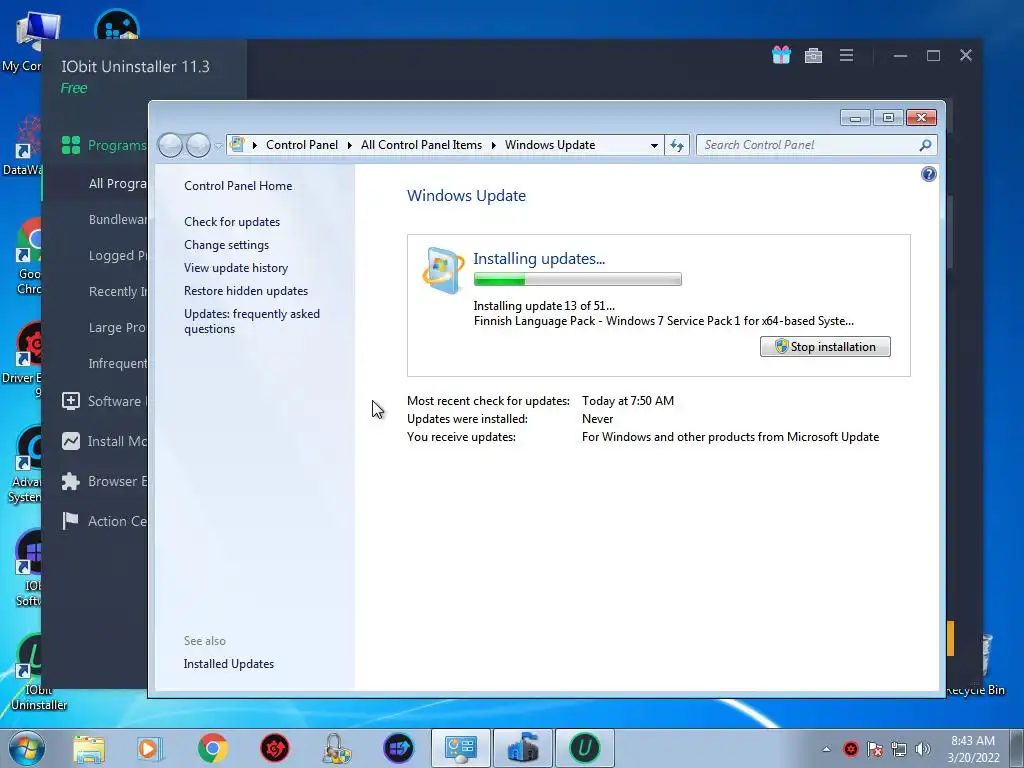Screen dimensions: 1024x768
Task: Click the Action Center flag icon in IObit sidebar
Action: [x=71, y=521]
